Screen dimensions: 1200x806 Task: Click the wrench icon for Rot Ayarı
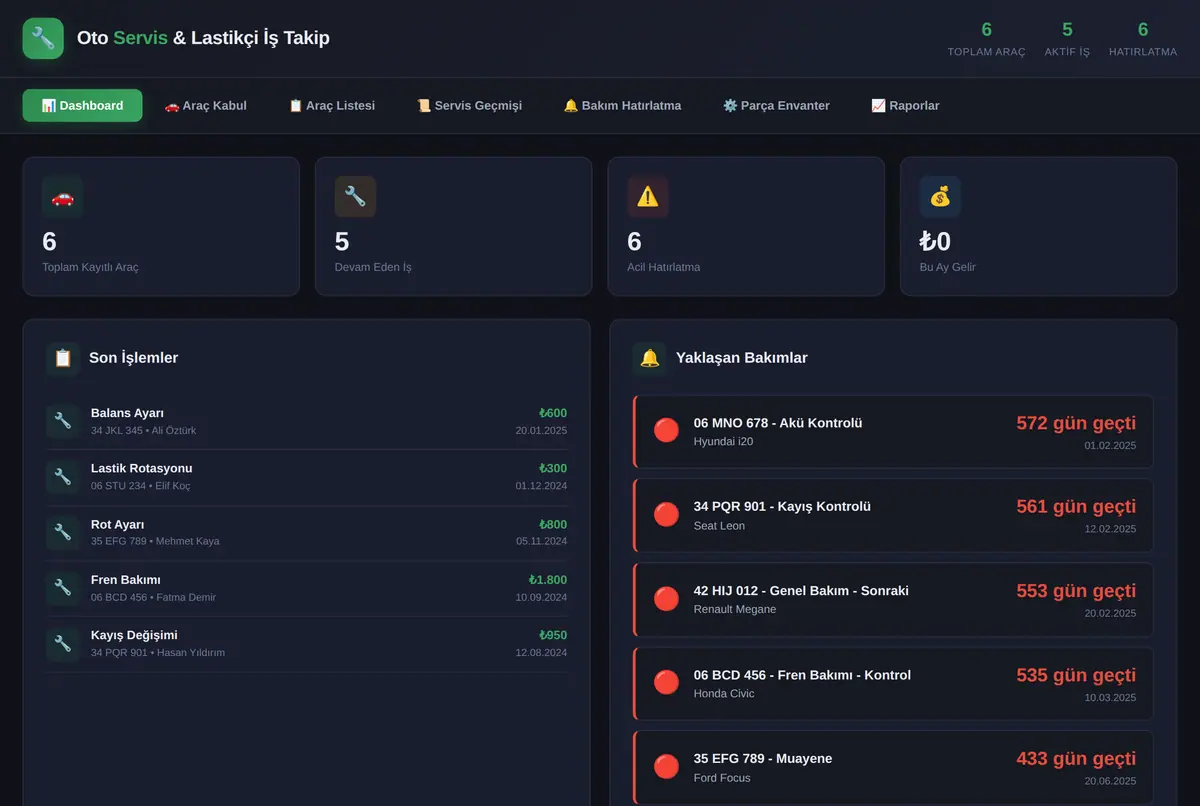pos(63,532)
